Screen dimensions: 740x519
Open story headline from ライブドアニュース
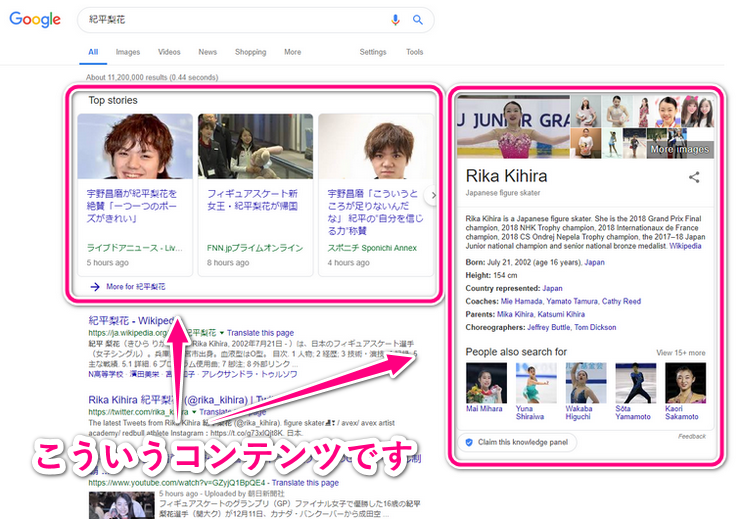pos(132,206)
